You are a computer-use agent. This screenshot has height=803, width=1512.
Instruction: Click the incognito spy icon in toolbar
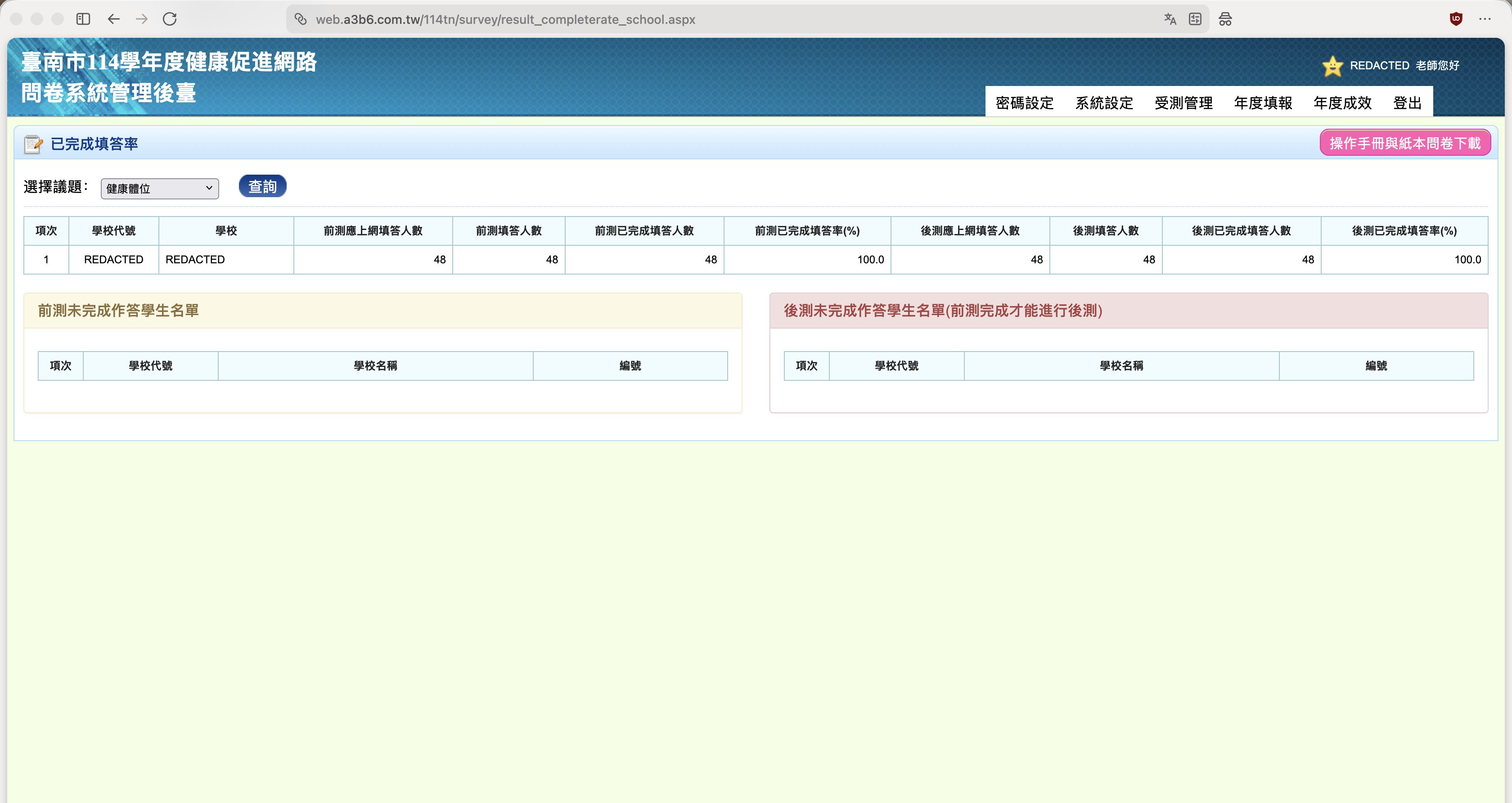(x=1225, y=19)
